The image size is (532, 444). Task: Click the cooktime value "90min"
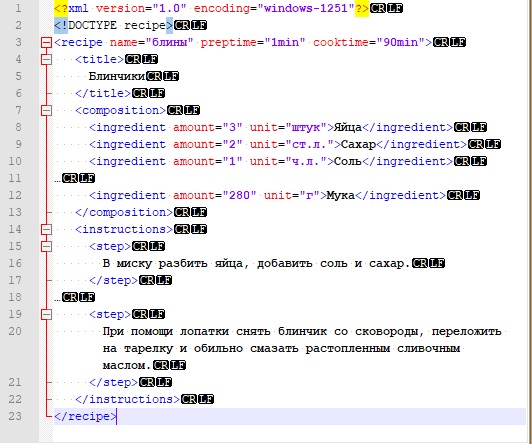point(400,42)
